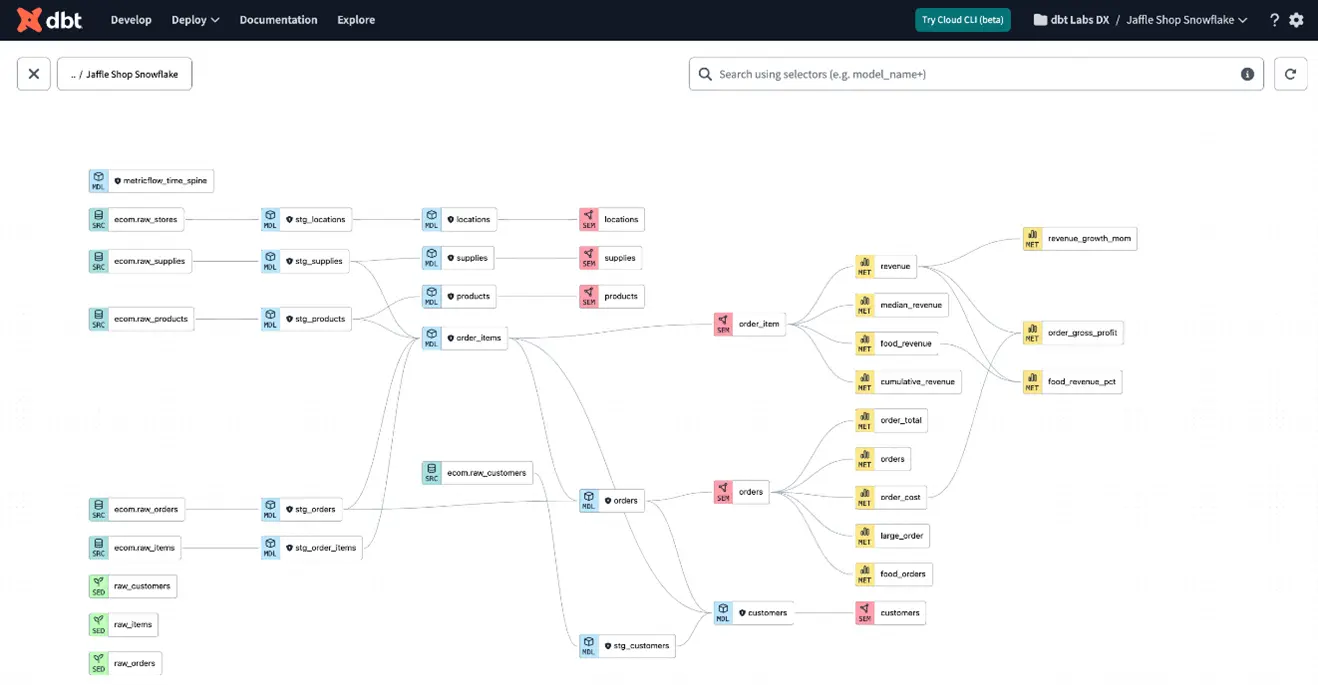
Task: Select the stg_customers model node
Action: point(628,646)
